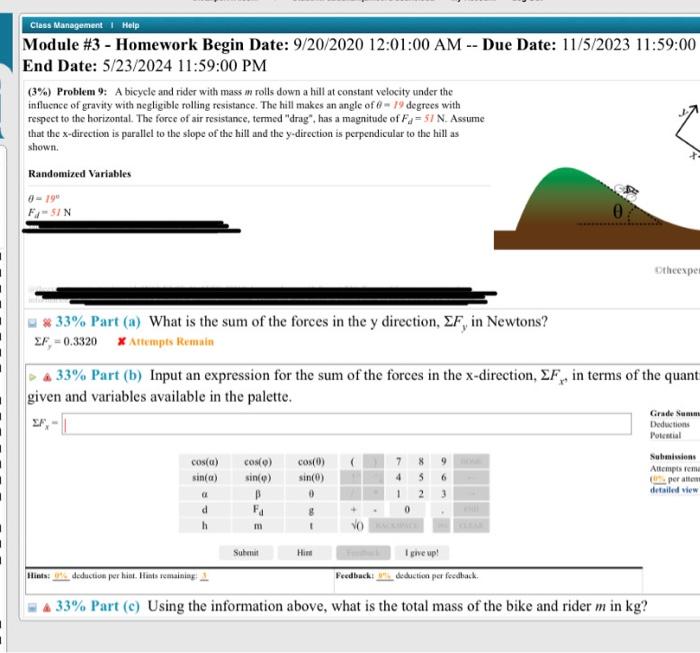Image resolution: width=700 pixels, height=653 pixels.
Task: Click the minus operator key
Action: click(375, 510)
